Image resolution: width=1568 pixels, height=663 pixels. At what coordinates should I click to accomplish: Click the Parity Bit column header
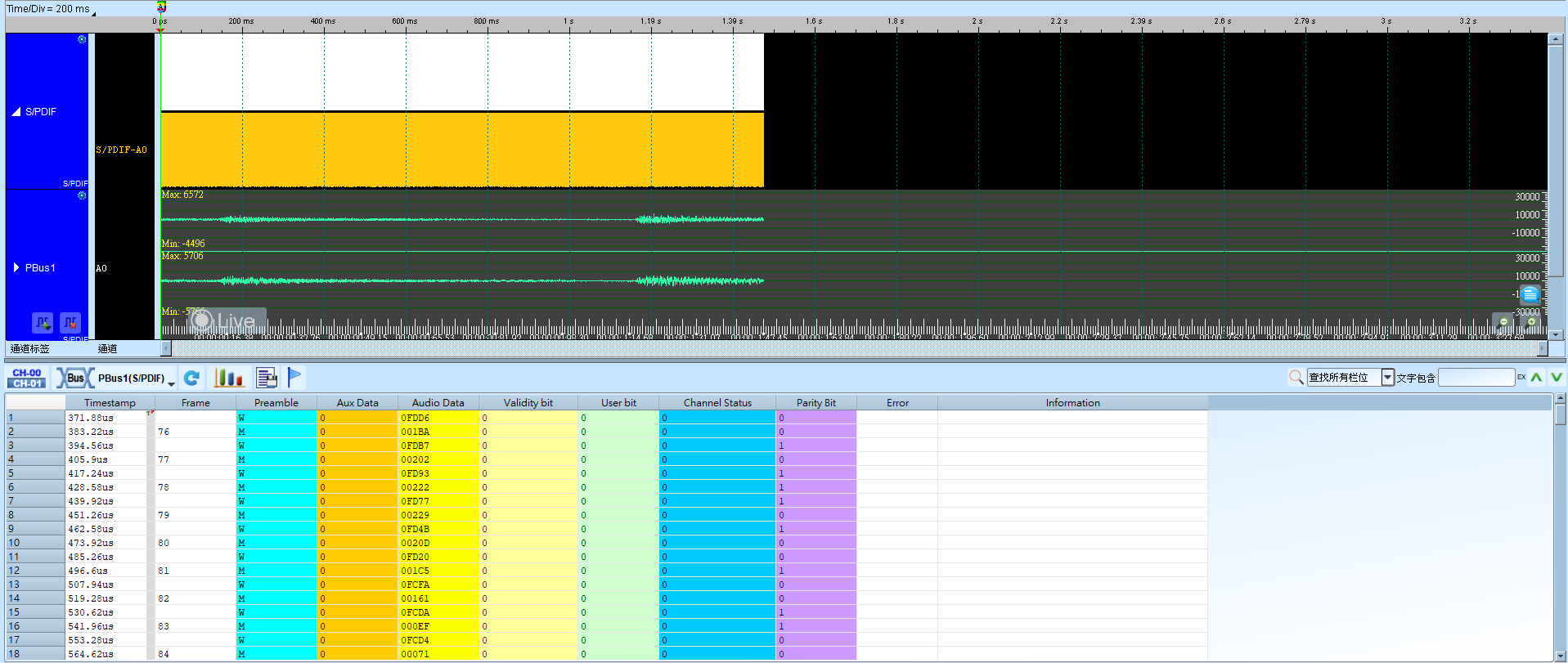816,402
